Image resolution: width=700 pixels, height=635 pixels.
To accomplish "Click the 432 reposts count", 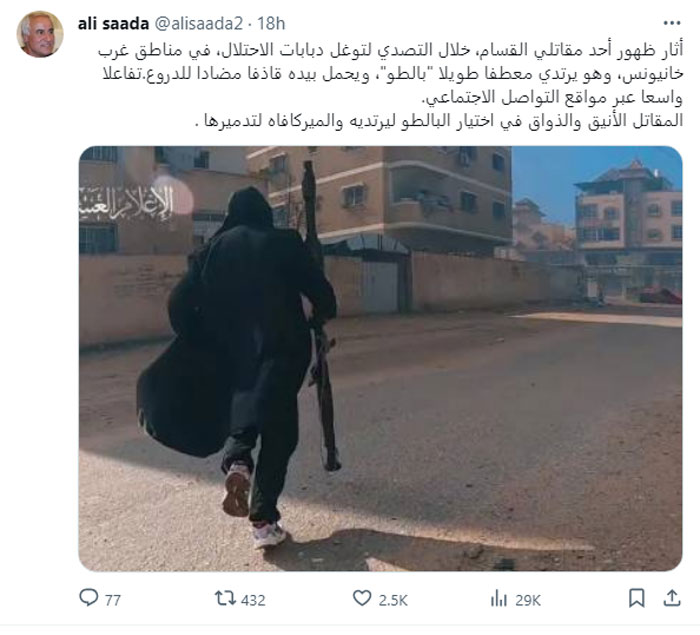I will point(253,600).
